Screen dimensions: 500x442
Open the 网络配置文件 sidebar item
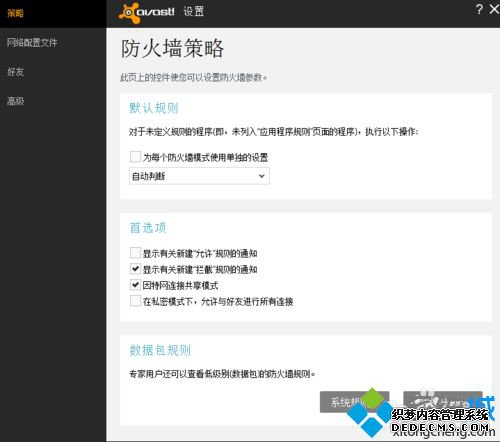coord(32,42)
